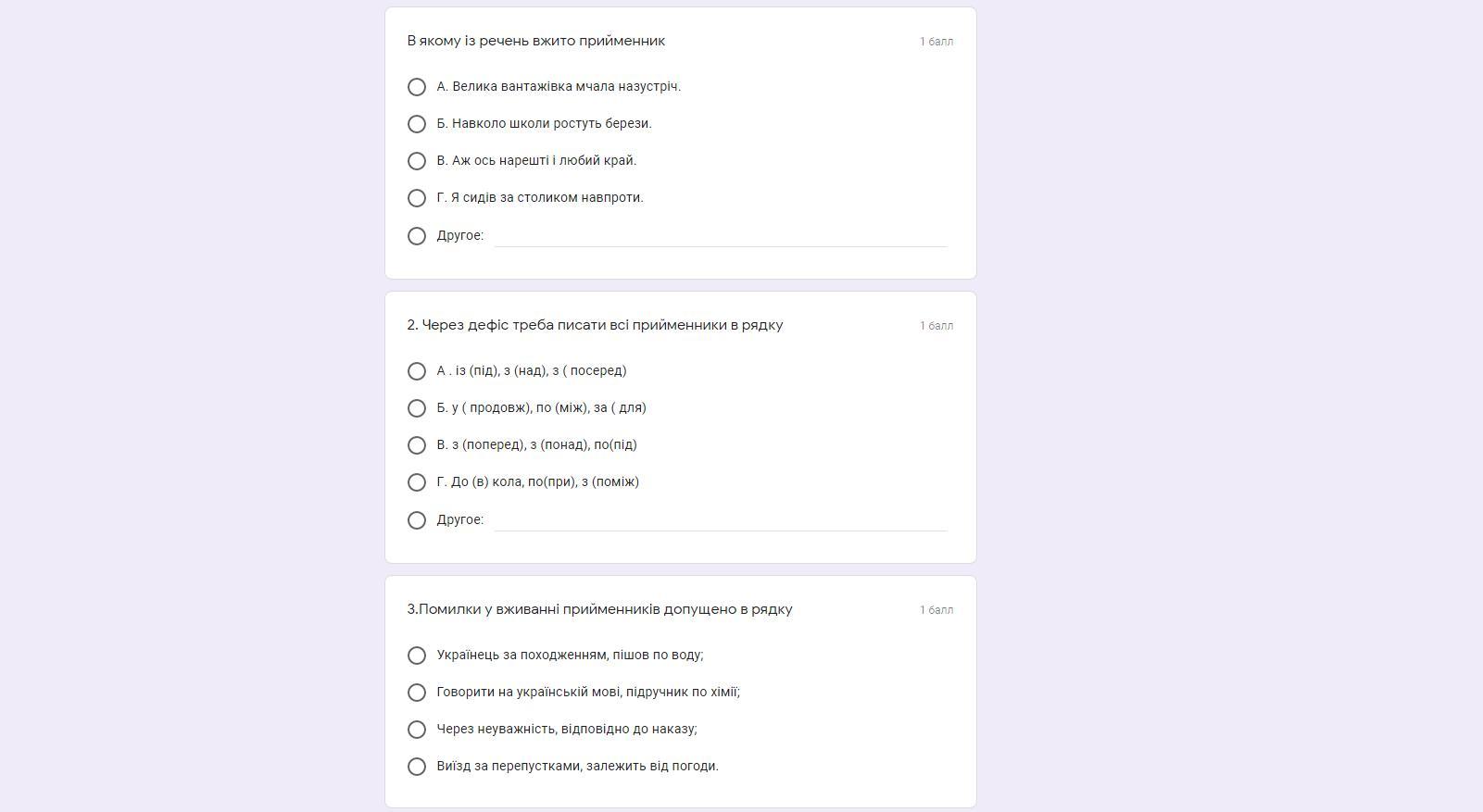The image size is (1483, 812).
Task: Click the 1 балл label of question 3
Action: tap(936, 610)
